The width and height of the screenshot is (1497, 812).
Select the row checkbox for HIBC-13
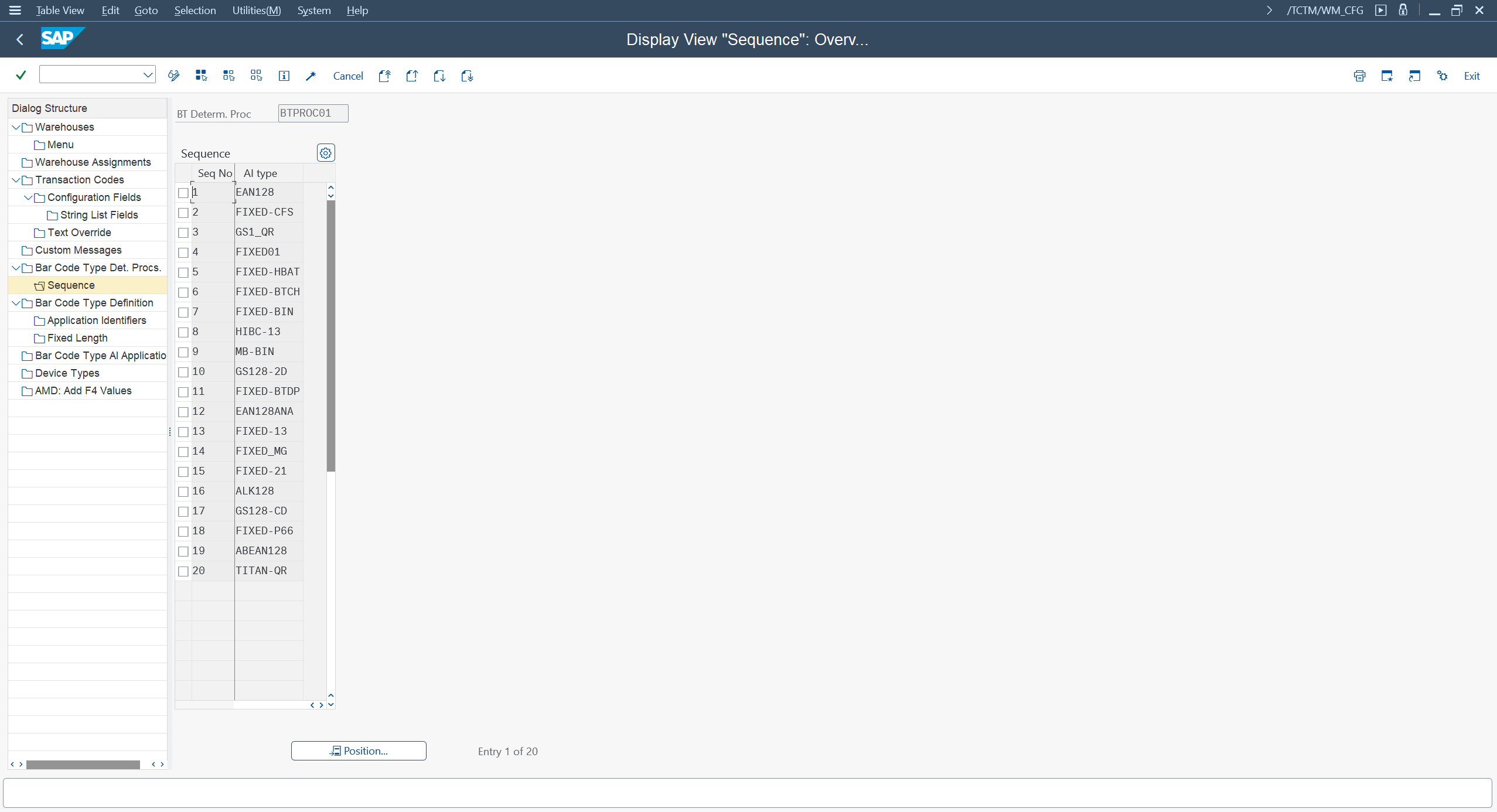pos(183,332)
